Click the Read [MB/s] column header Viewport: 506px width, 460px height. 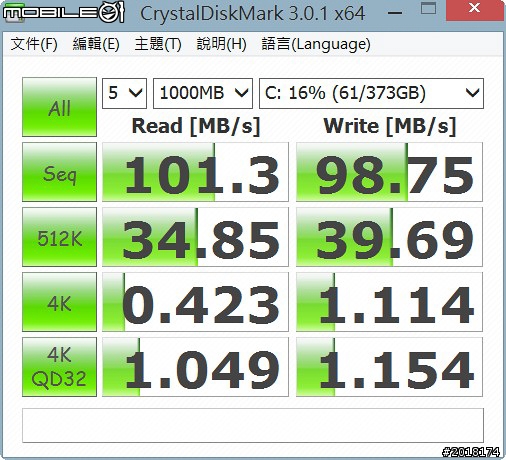196,126
